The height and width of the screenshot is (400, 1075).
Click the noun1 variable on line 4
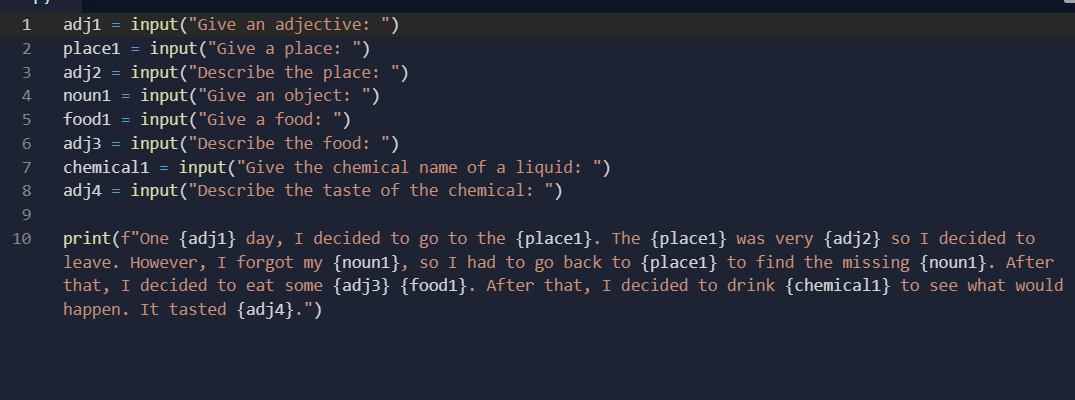87,96
